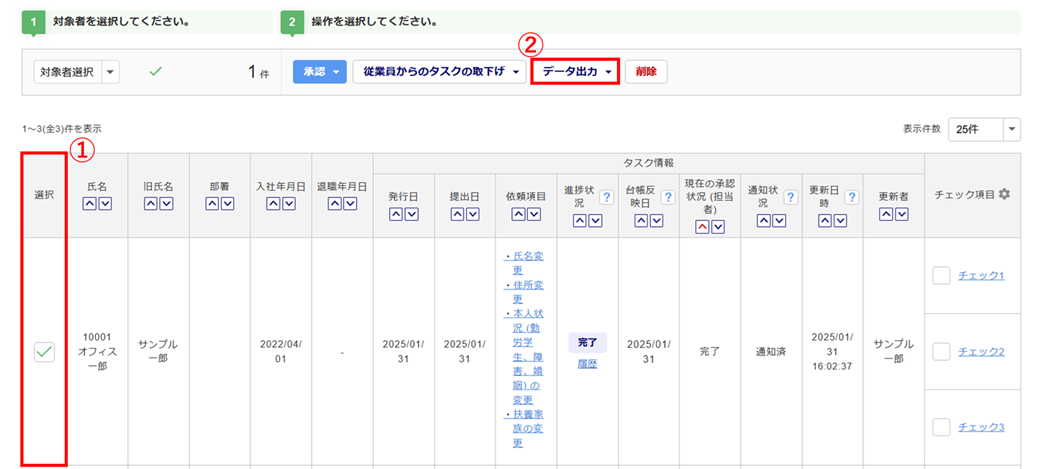Click the gear icon beside チェック項目
Viewport: 1043px width, 469px height.
point(1004,195)
